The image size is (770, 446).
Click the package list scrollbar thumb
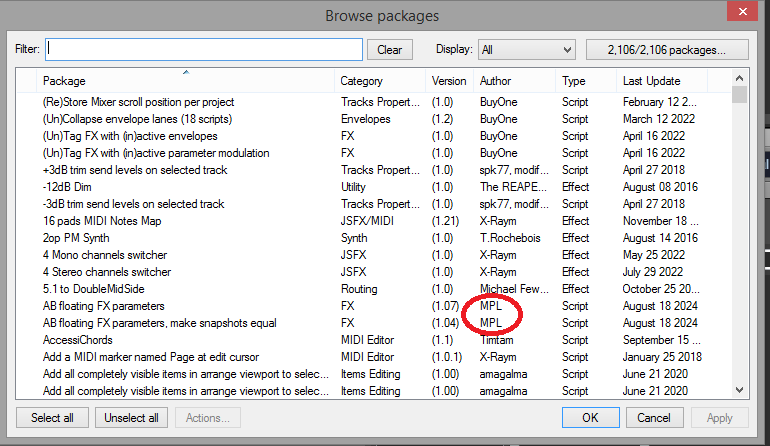(740, 94)
